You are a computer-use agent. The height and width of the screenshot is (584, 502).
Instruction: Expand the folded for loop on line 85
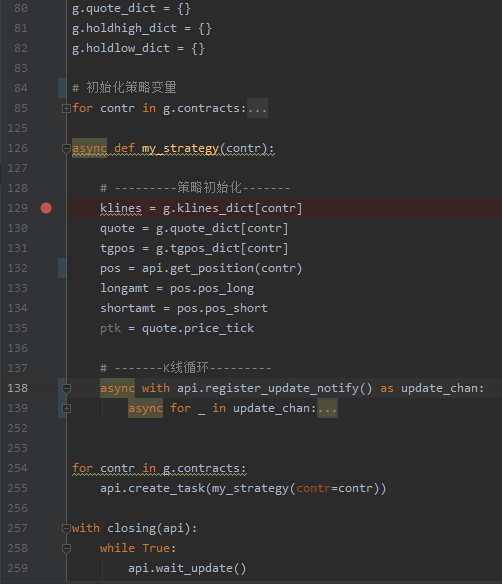tap(66, 108)
